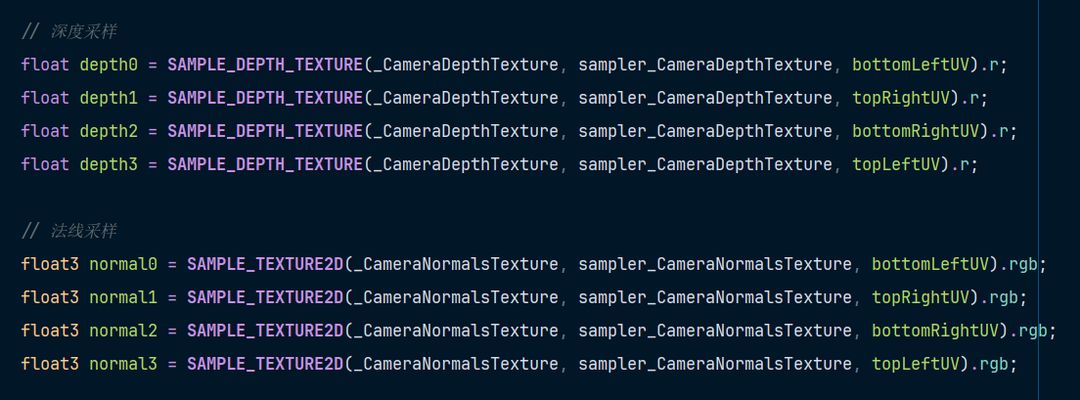Select the depth2 variable name

click(108, 131)
